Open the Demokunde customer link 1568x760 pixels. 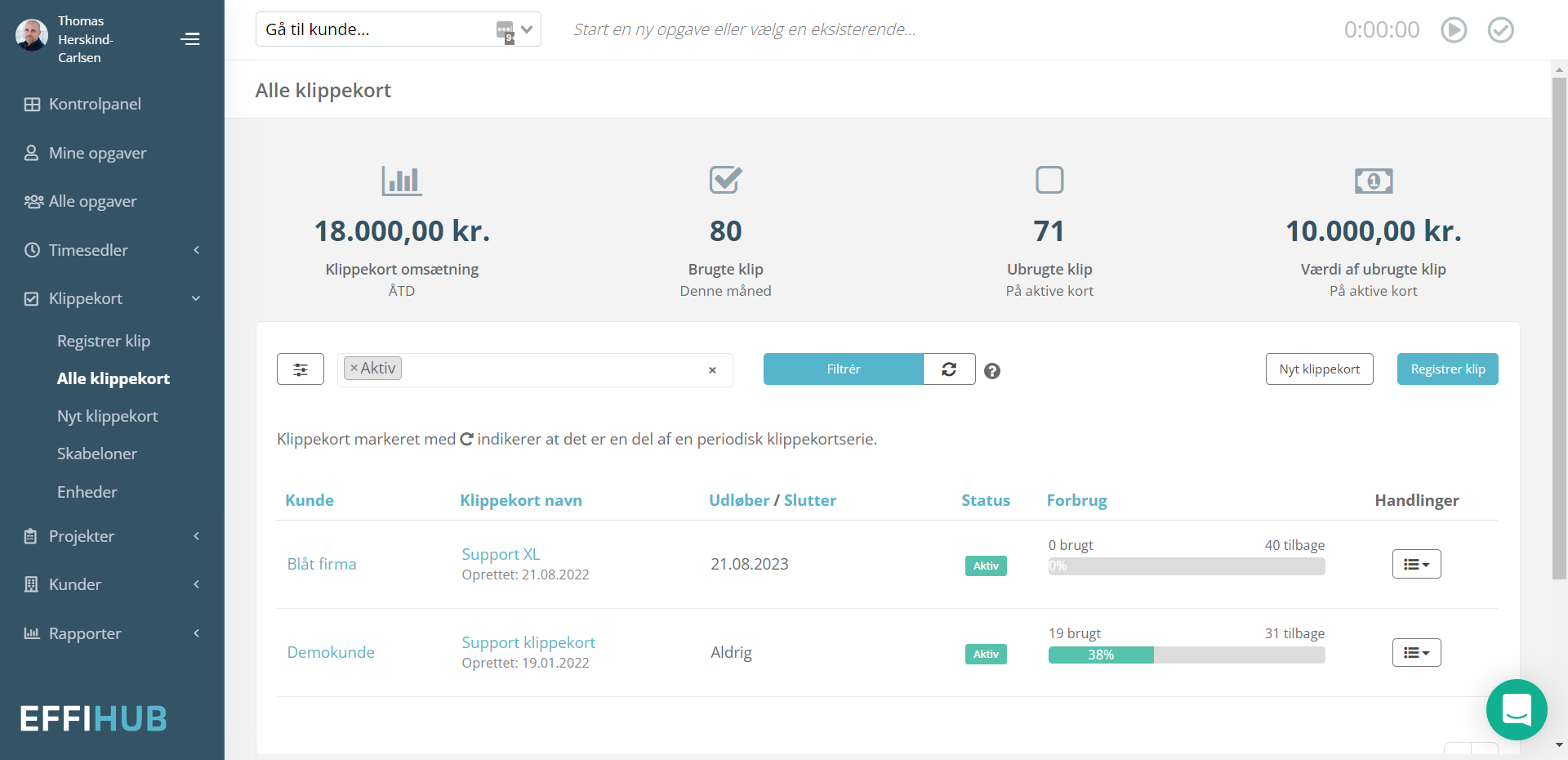(331, 652)
